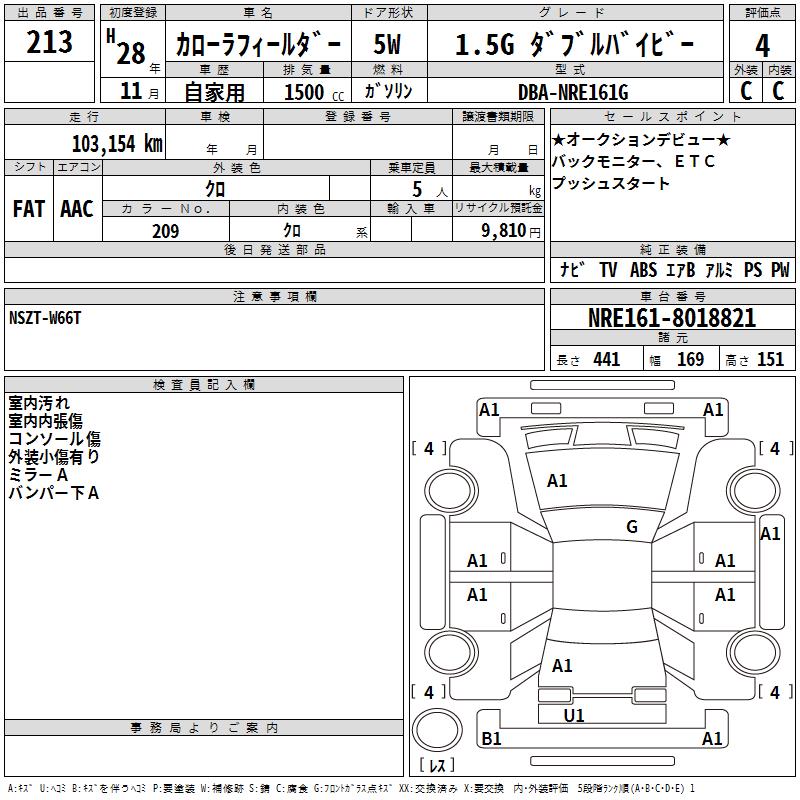Click the NSZT-W66T note text
800x800 pixels.
pos(45,318)
